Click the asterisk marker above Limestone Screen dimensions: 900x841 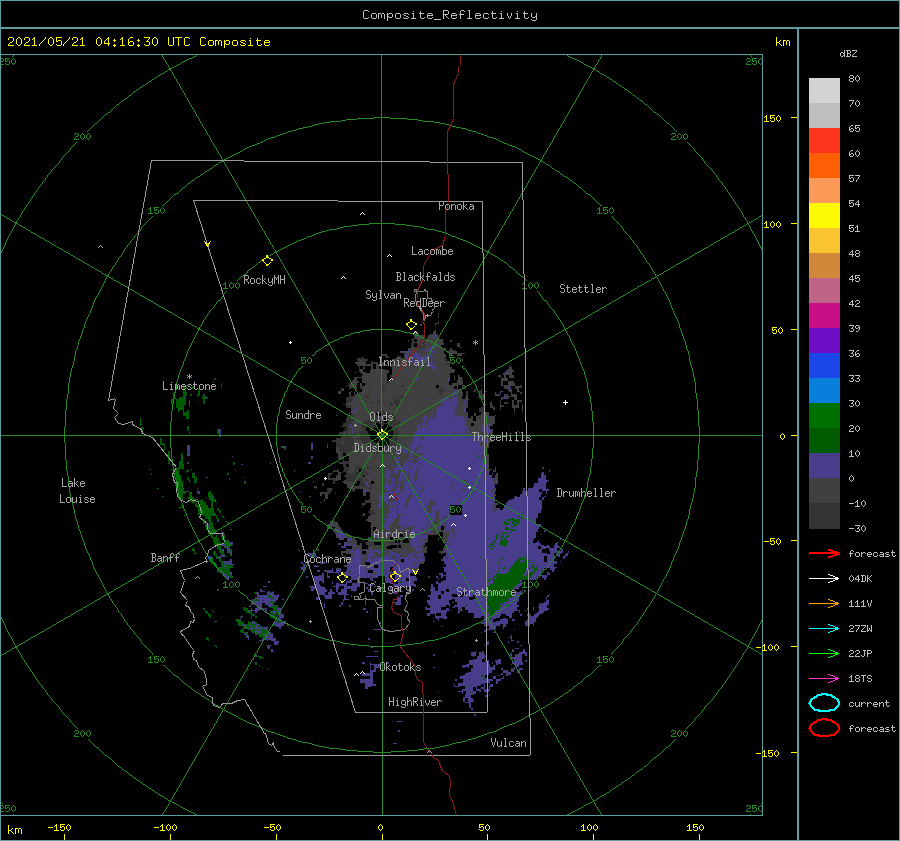[x=189, y=377]
